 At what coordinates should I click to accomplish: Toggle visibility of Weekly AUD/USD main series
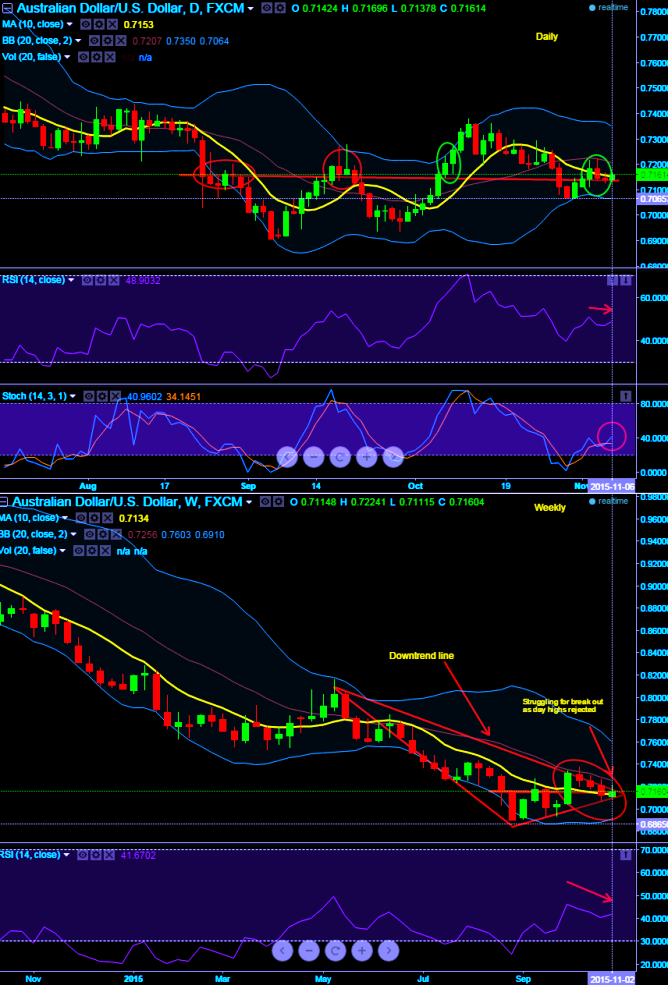pos(265,502)
